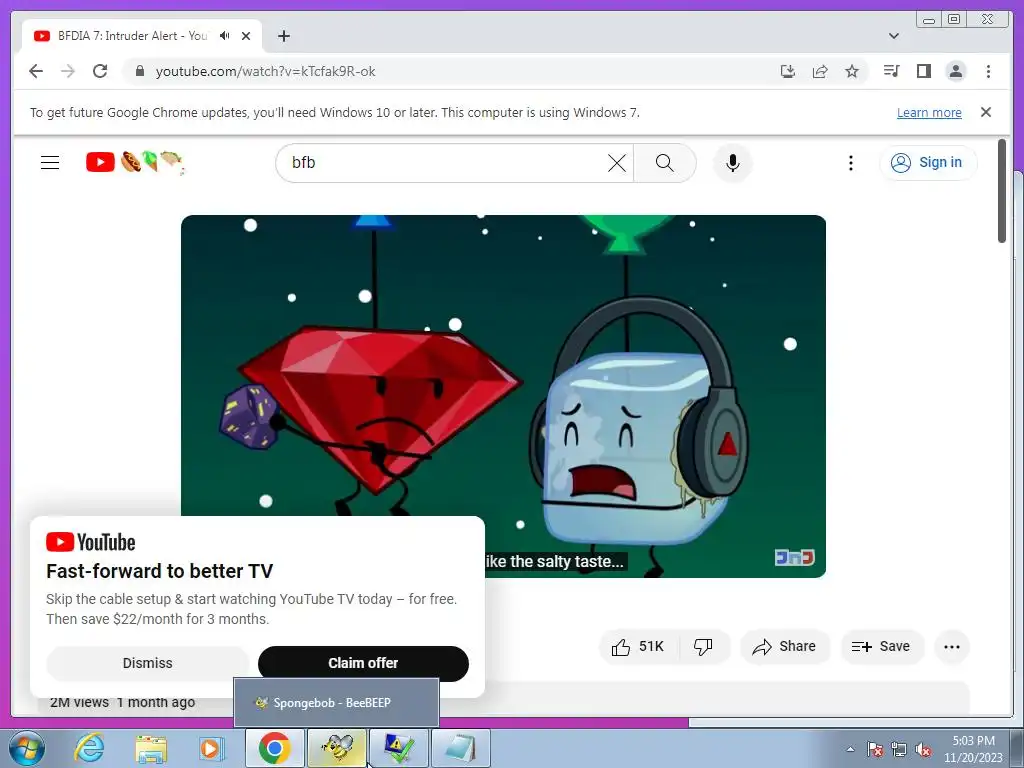
Task: Open the Chrome profile avatar menu
Action: tap(955, 71)
